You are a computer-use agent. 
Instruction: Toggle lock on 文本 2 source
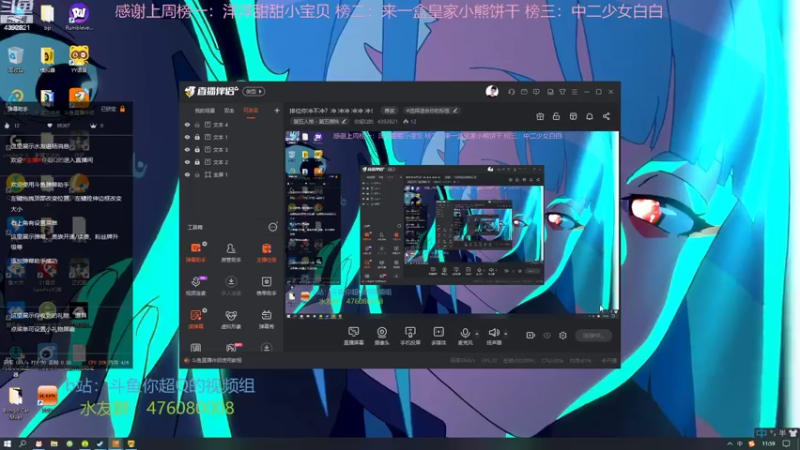197,162
